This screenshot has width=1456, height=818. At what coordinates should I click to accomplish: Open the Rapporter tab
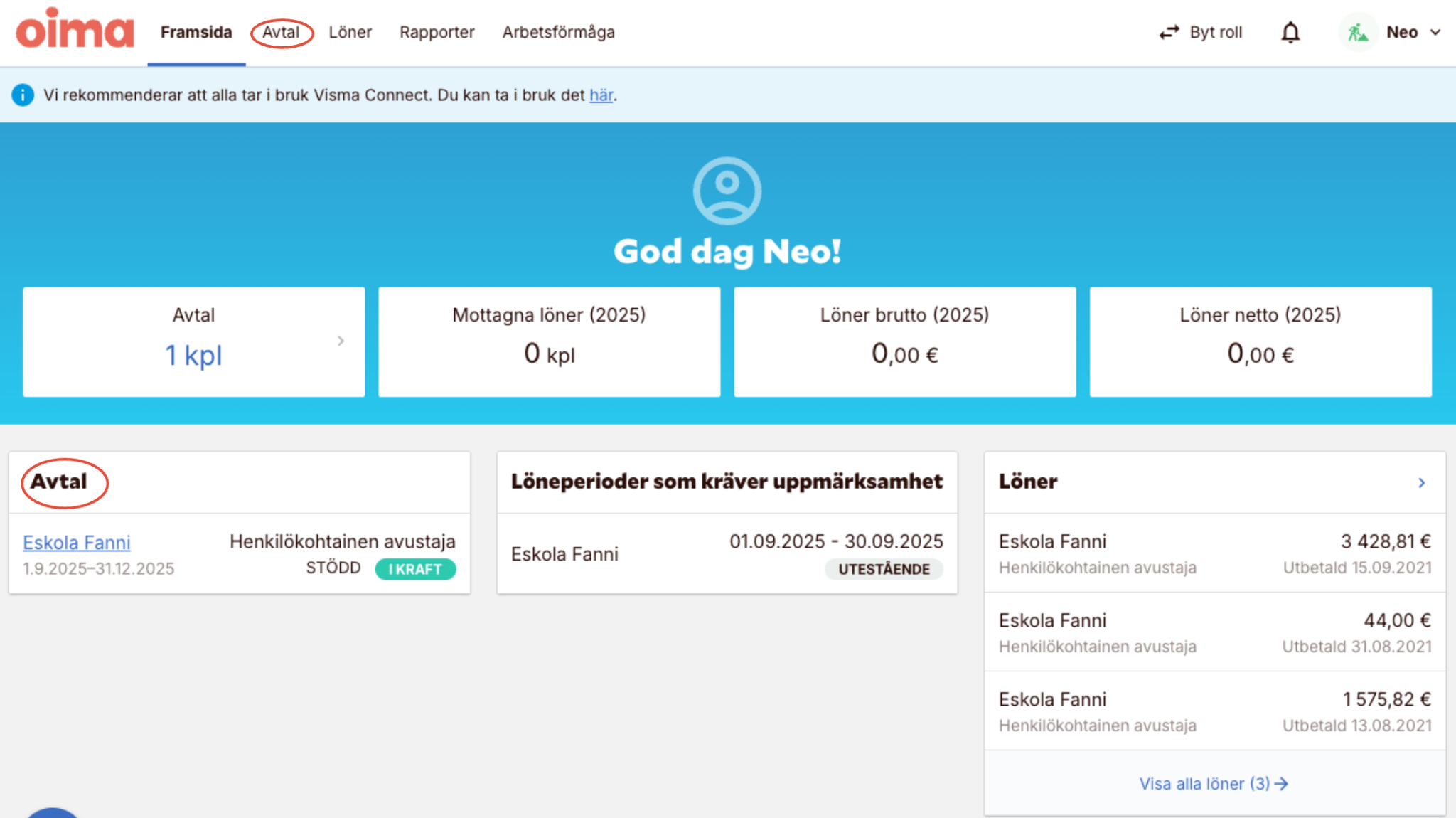(x=437, y=33)
